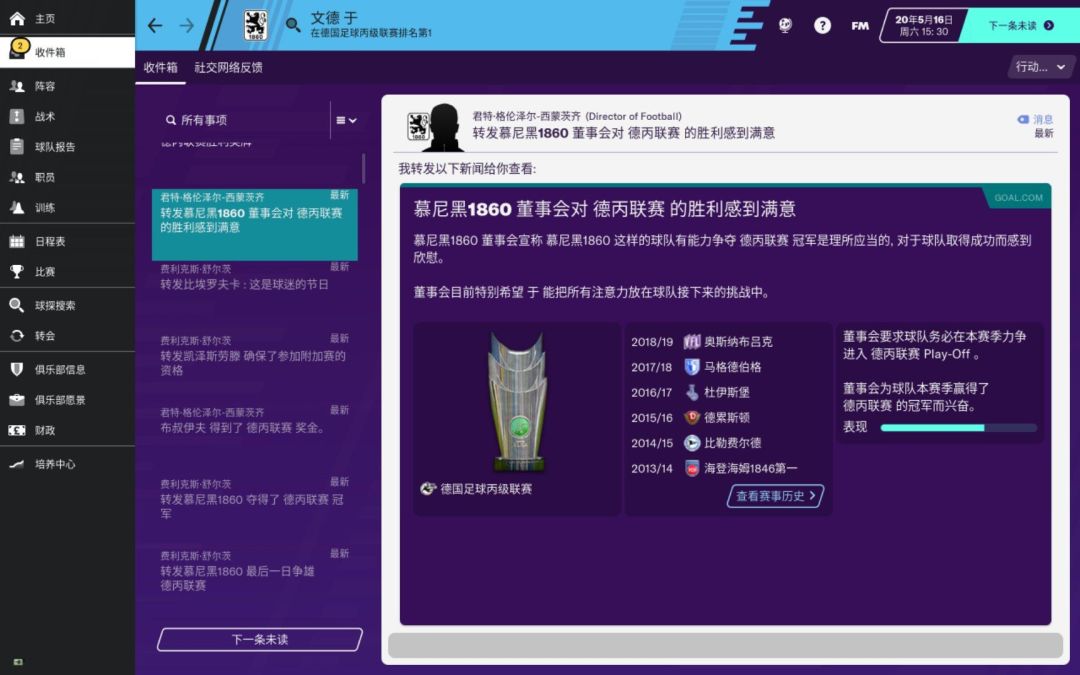Click the inbox list scrollbar
The width and height of the screenshot is (1080, 675).
coord(363,168)
